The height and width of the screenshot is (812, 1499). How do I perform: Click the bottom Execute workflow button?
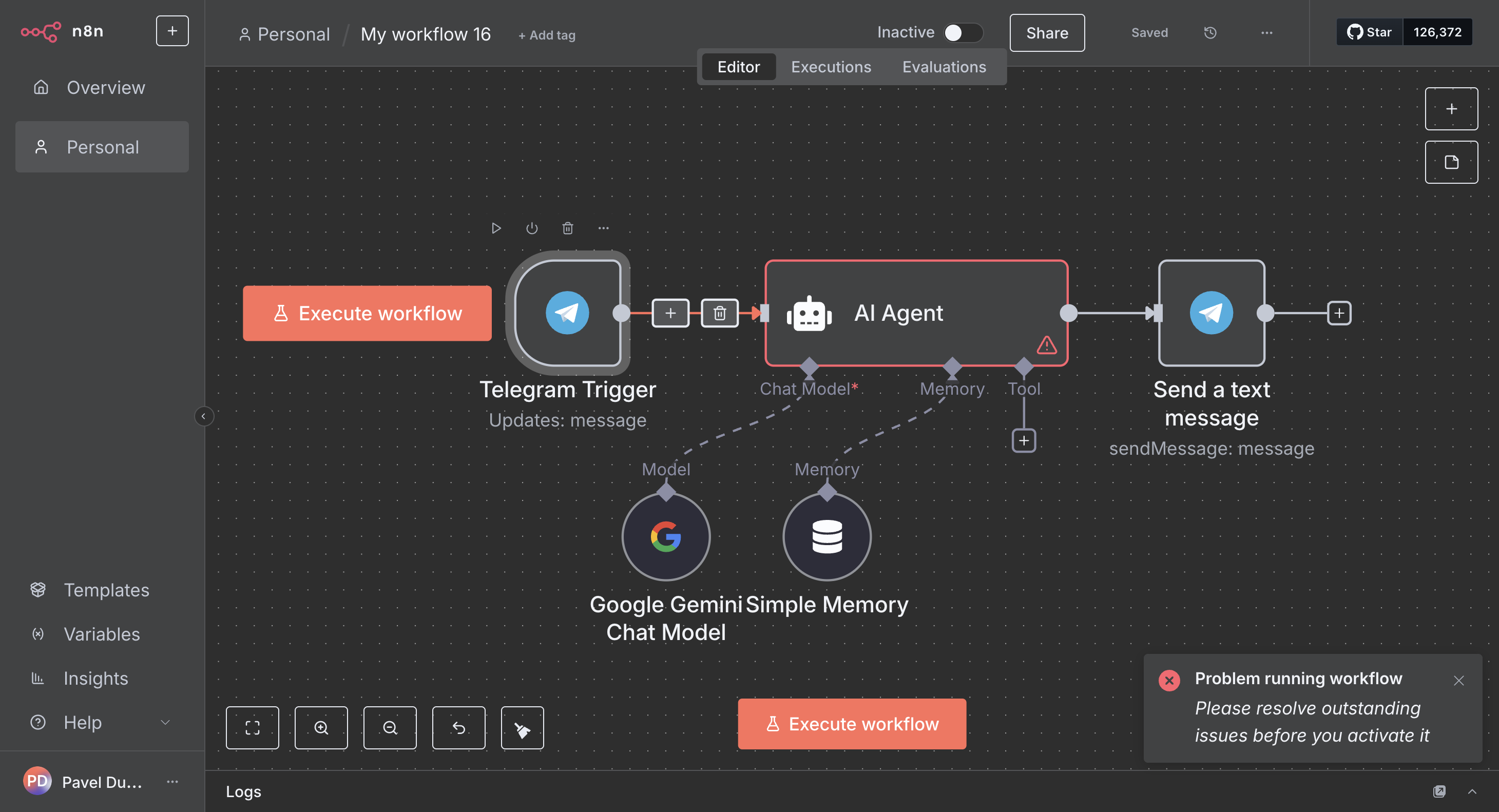(851, 724)
